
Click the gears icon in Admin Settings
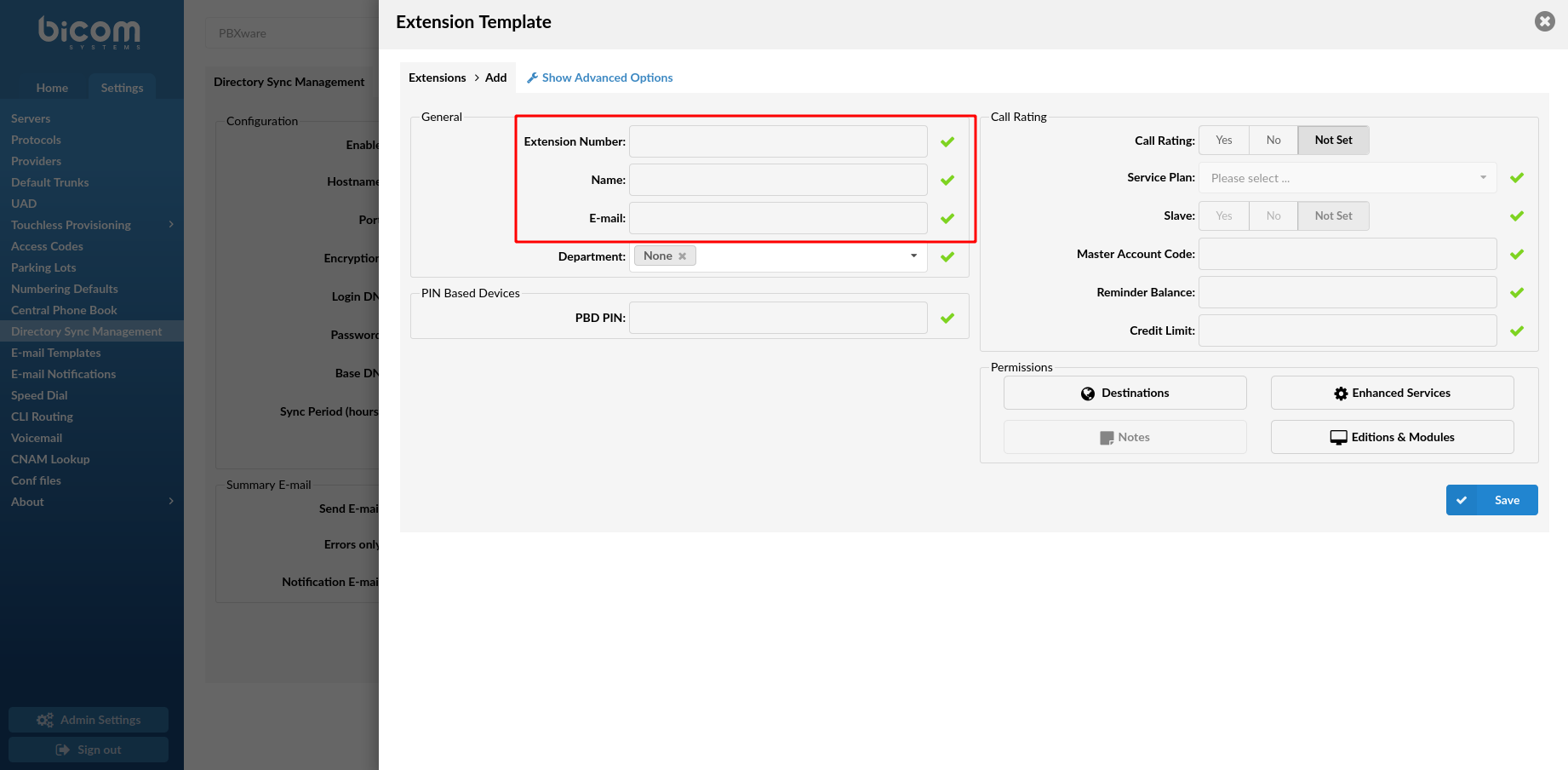coord(45,720)
